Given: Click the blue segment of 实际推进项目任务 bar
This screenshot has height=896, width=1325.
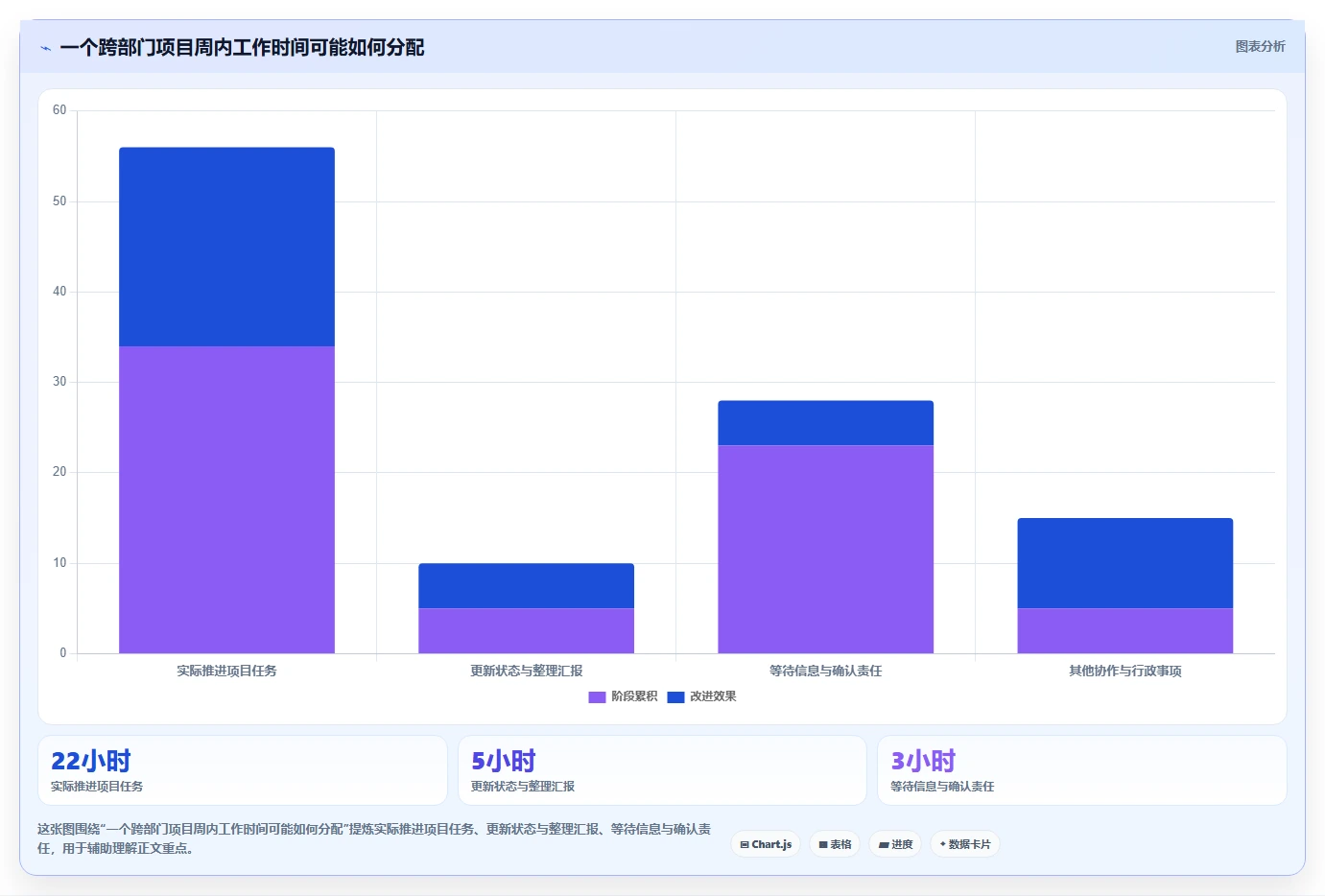Looking at the screenshot, I should pyautogui.click(x=226, y=247).
